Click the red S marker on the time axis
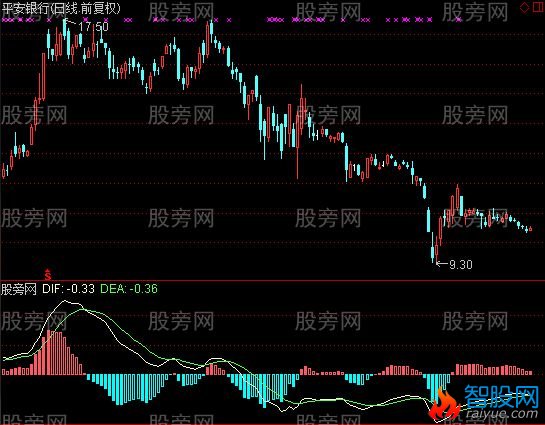Viewport: 545px width, 425px height. coord(48,275)
